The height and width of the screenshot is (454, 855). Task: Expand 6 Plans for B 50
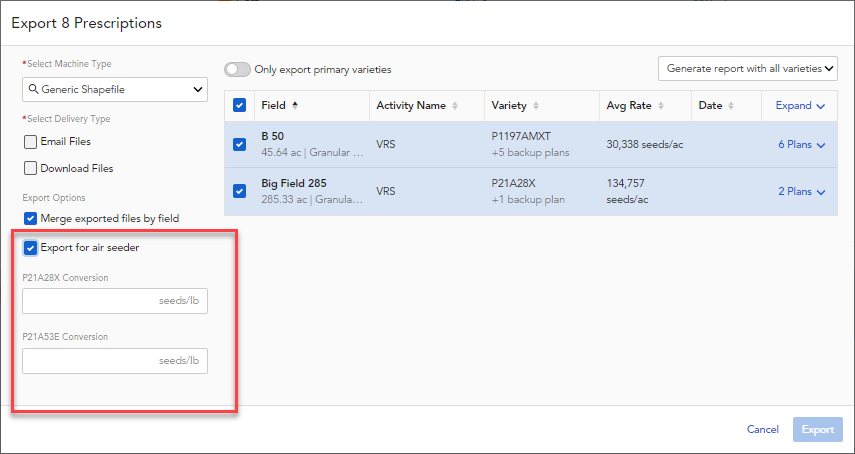point(801,145)
